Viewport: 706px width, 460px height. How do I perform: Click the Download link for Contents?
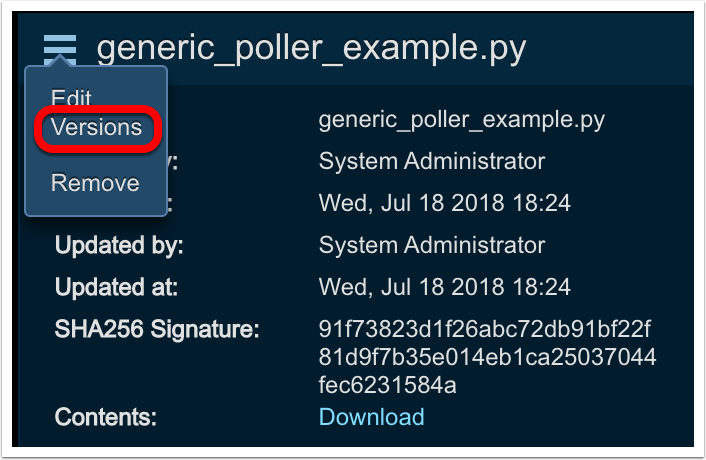click(371, 416)
